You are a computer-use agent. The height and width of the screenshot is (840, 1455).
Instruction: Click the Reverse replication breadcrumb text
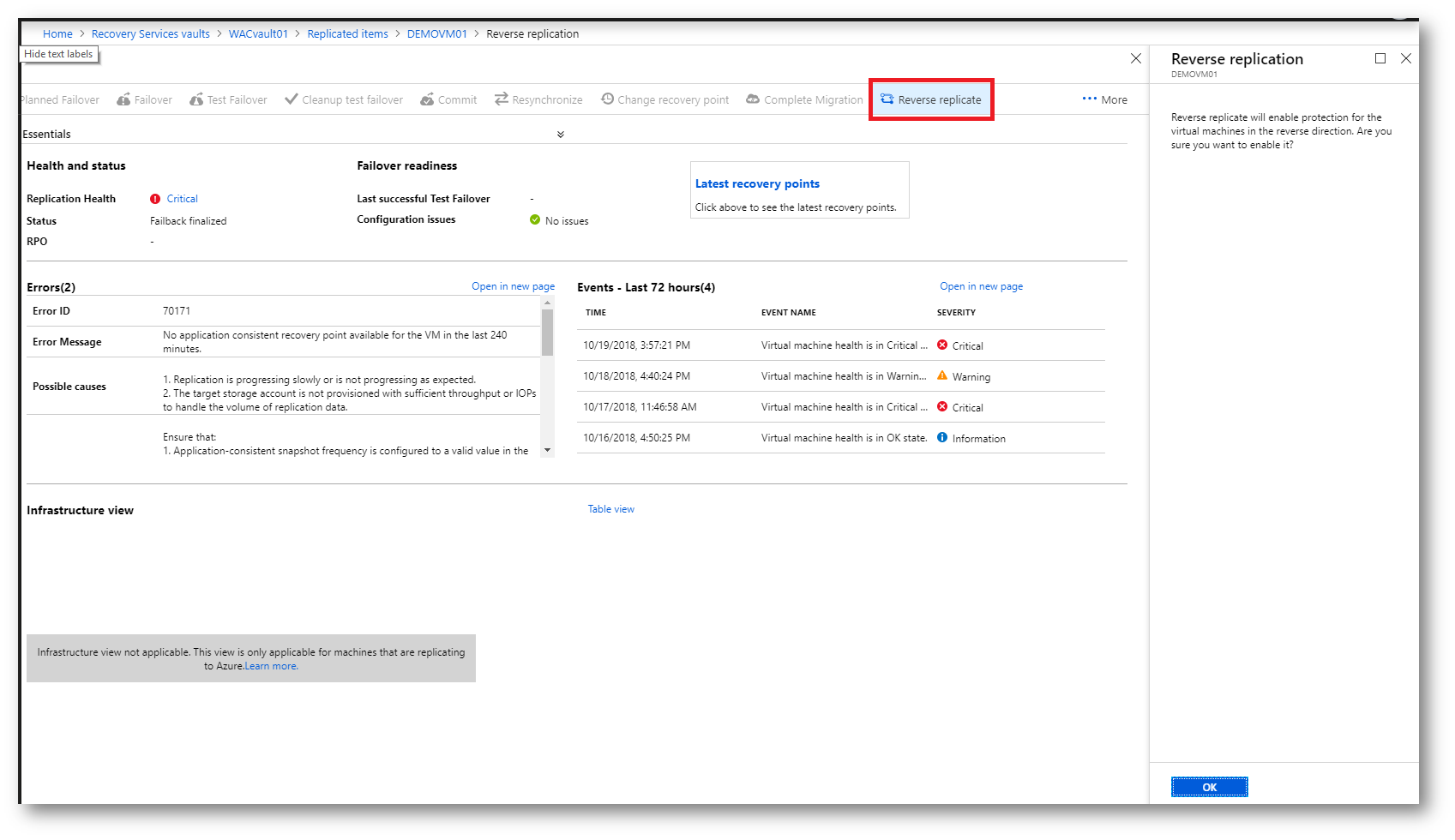(x=532, y=34)
